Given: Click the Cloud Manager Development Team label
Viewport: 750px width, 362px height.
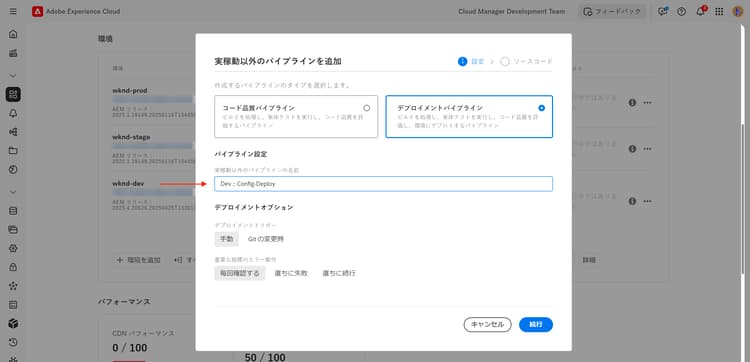Looking at the screenshot, I should pyautogui.click(x=511, y=11).
